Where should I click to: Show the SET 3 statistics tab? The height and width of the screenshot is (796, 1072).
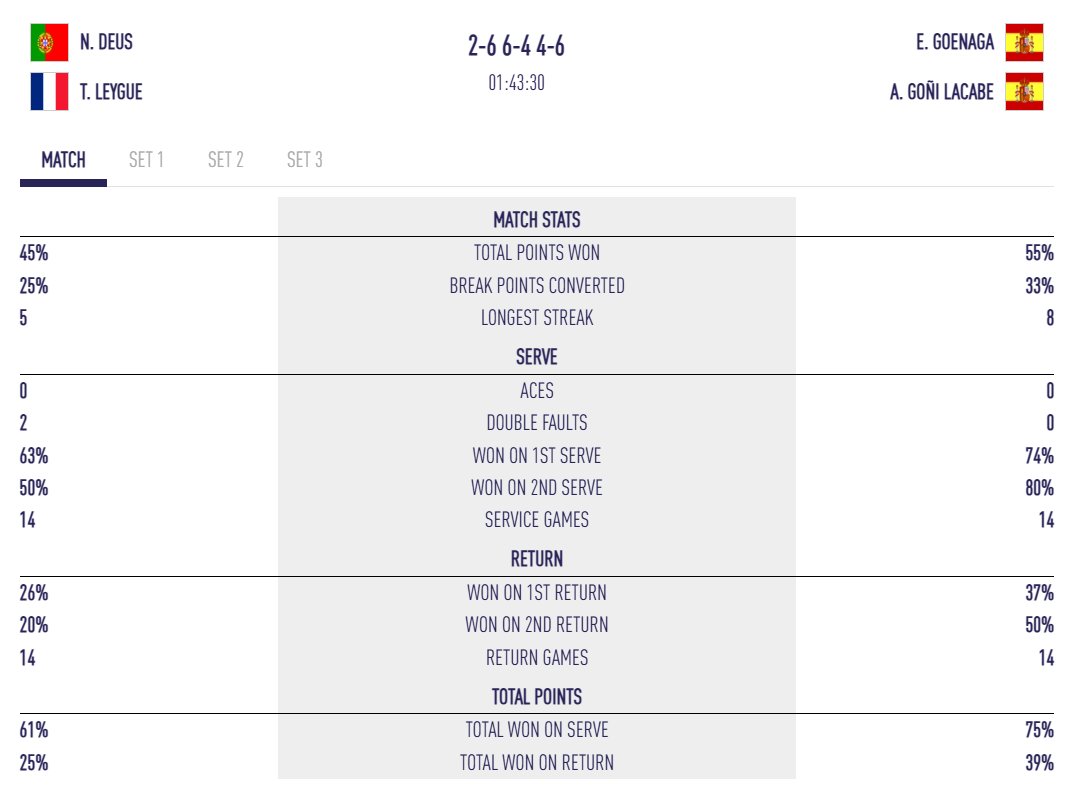pos(304,160)
